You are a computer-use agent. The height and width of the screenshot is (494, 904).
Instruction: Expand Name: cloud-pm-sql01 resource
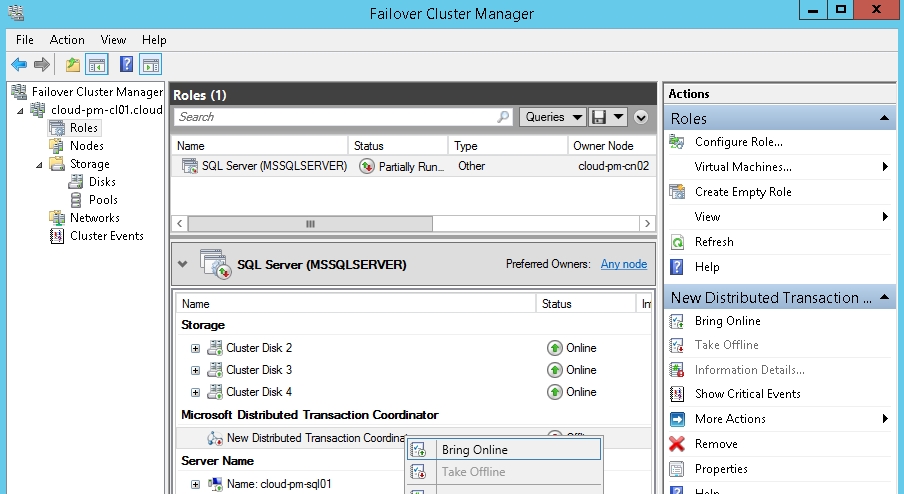click(x=195, y=484)
